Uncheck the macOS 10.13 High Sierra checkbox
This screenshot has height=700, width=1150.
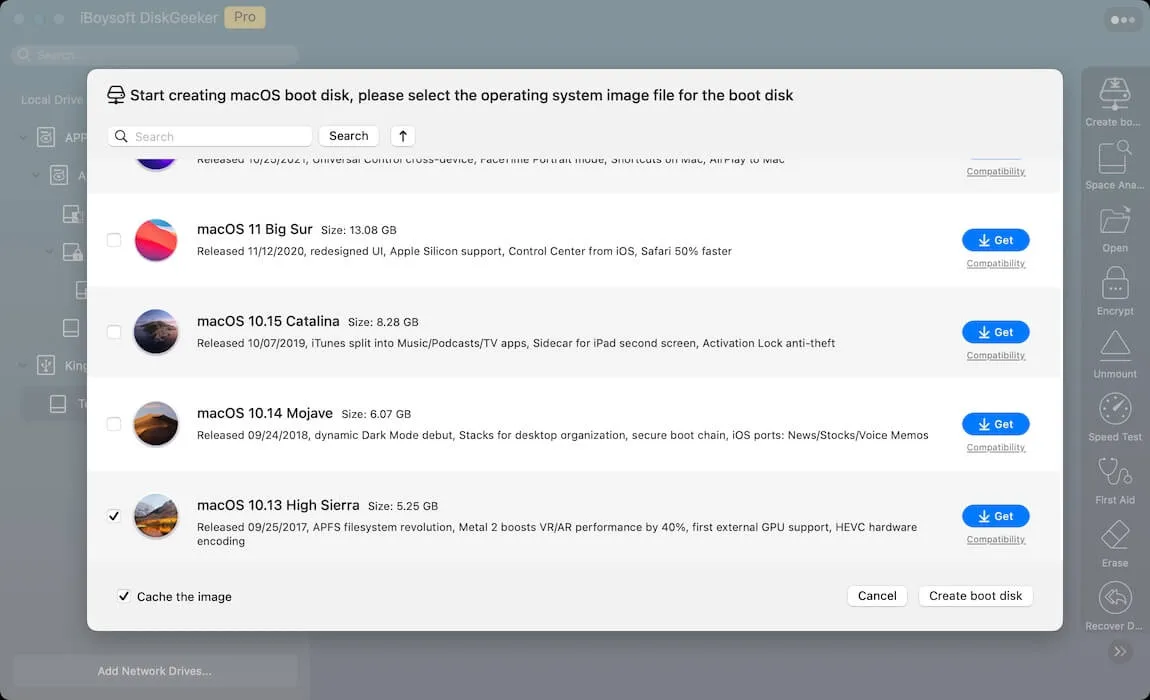114,516
